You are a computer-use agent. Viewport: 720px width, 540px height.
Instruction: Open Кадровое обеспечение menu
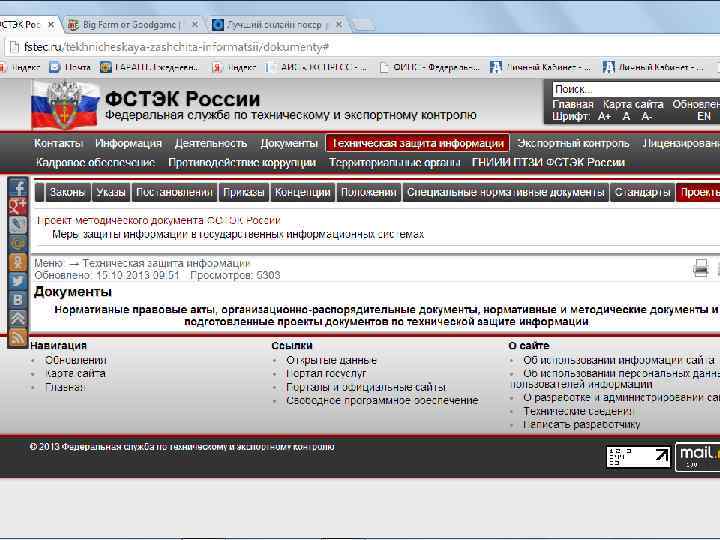(x=95, y=163)
